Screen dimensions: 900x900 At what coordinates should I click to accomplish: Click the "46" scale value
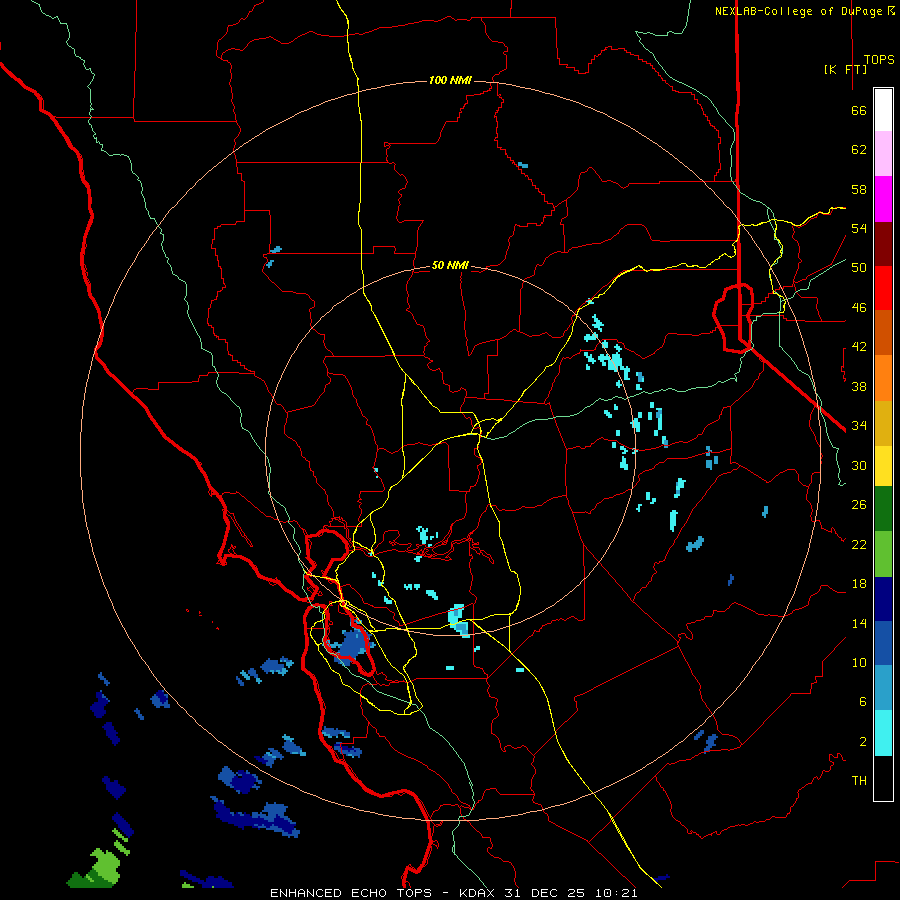859,308
